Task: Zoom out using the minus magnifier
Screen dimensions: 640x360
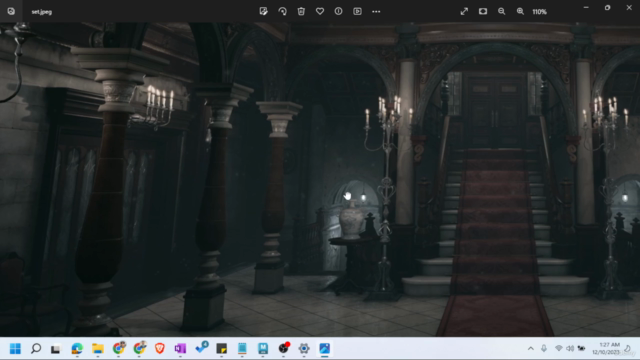Action: 502,11
